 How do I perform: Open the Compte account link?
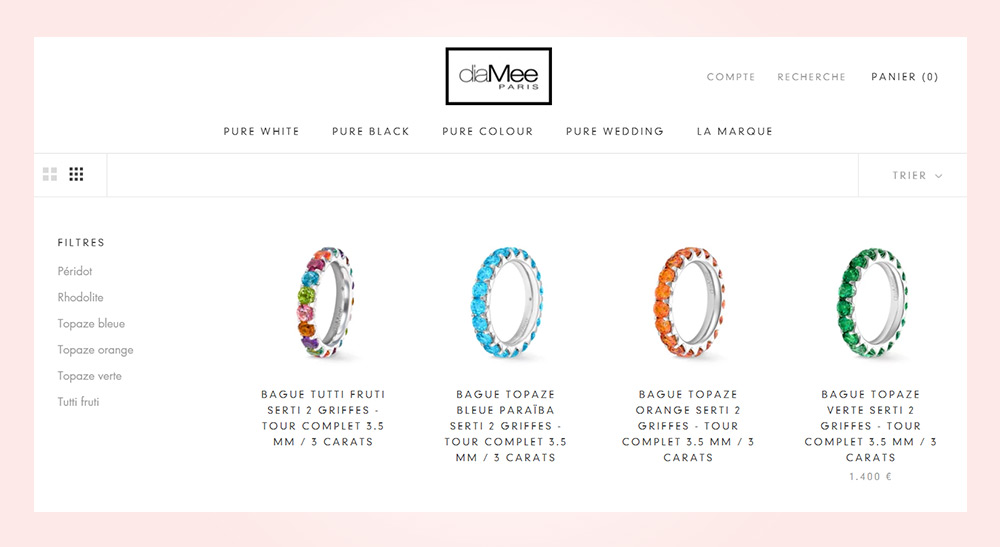[731, 77]
